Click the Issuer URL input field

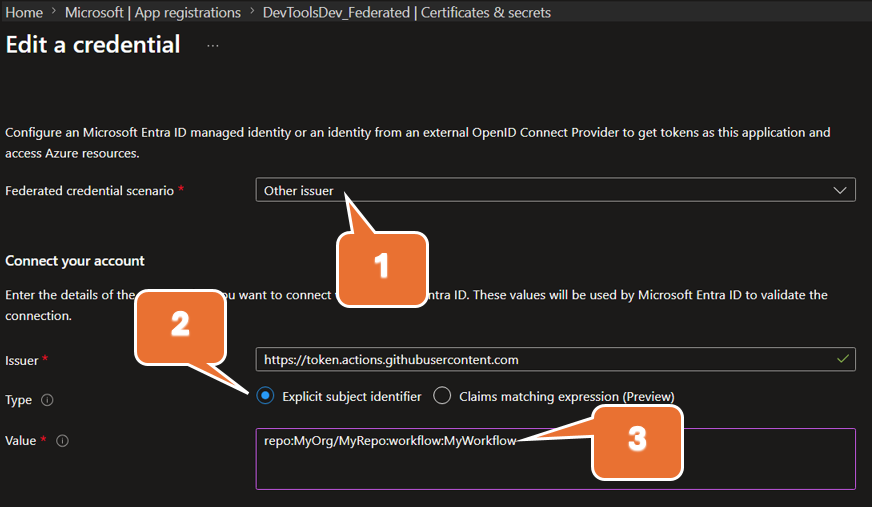point(540,359)
